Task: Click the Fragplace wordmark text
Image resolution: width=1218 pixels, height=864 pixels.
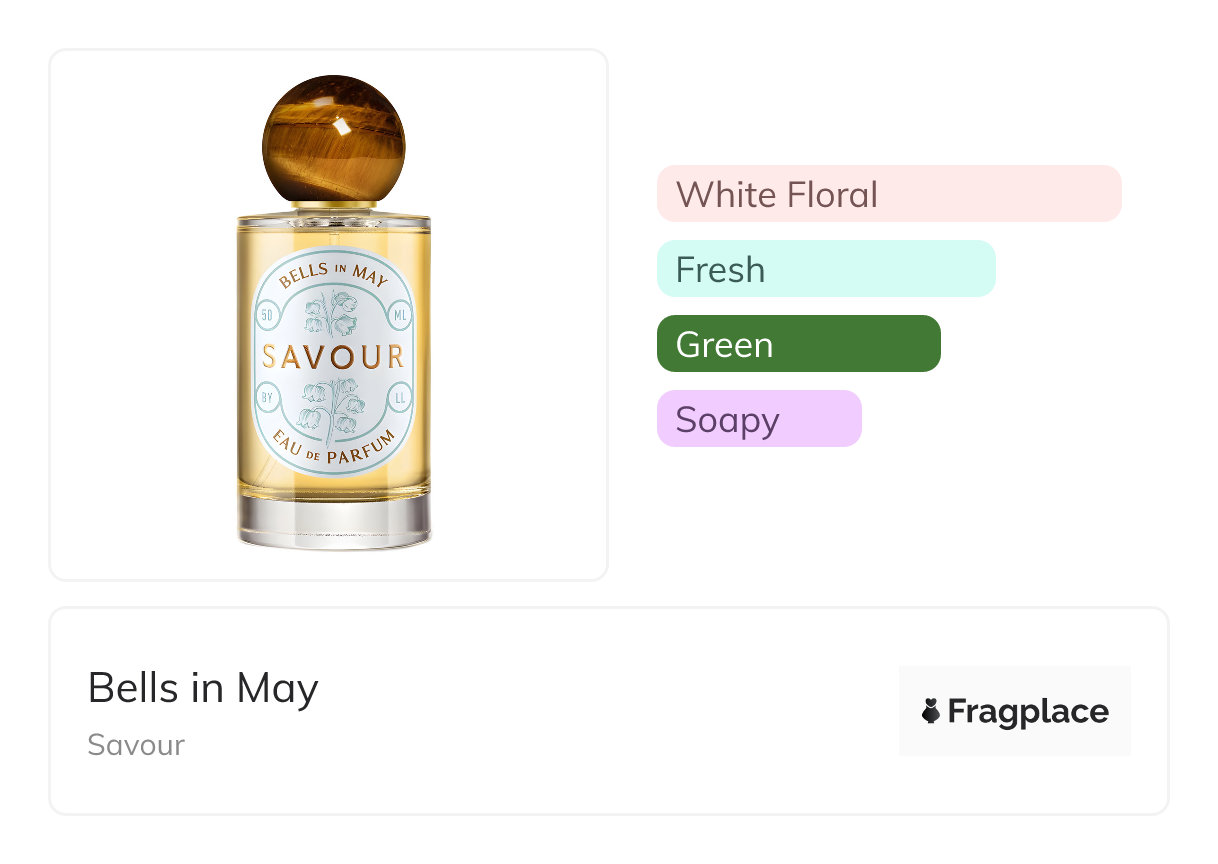Action: pos(1027,711)
